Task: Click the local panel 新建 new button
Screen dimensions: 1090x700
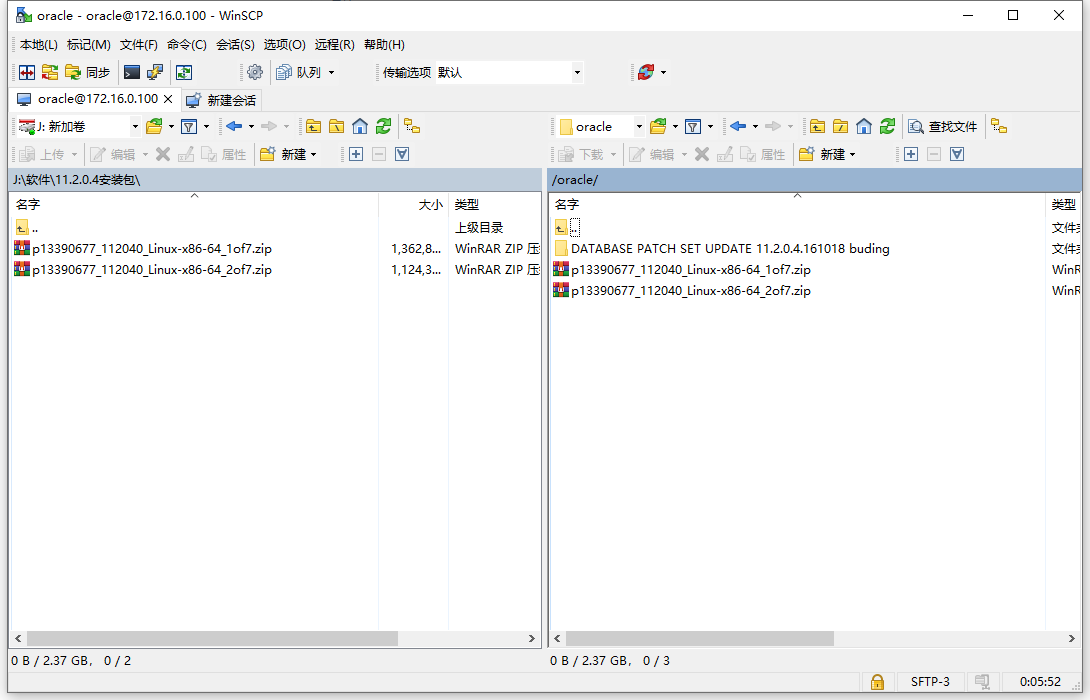Action: click(288, 154)
